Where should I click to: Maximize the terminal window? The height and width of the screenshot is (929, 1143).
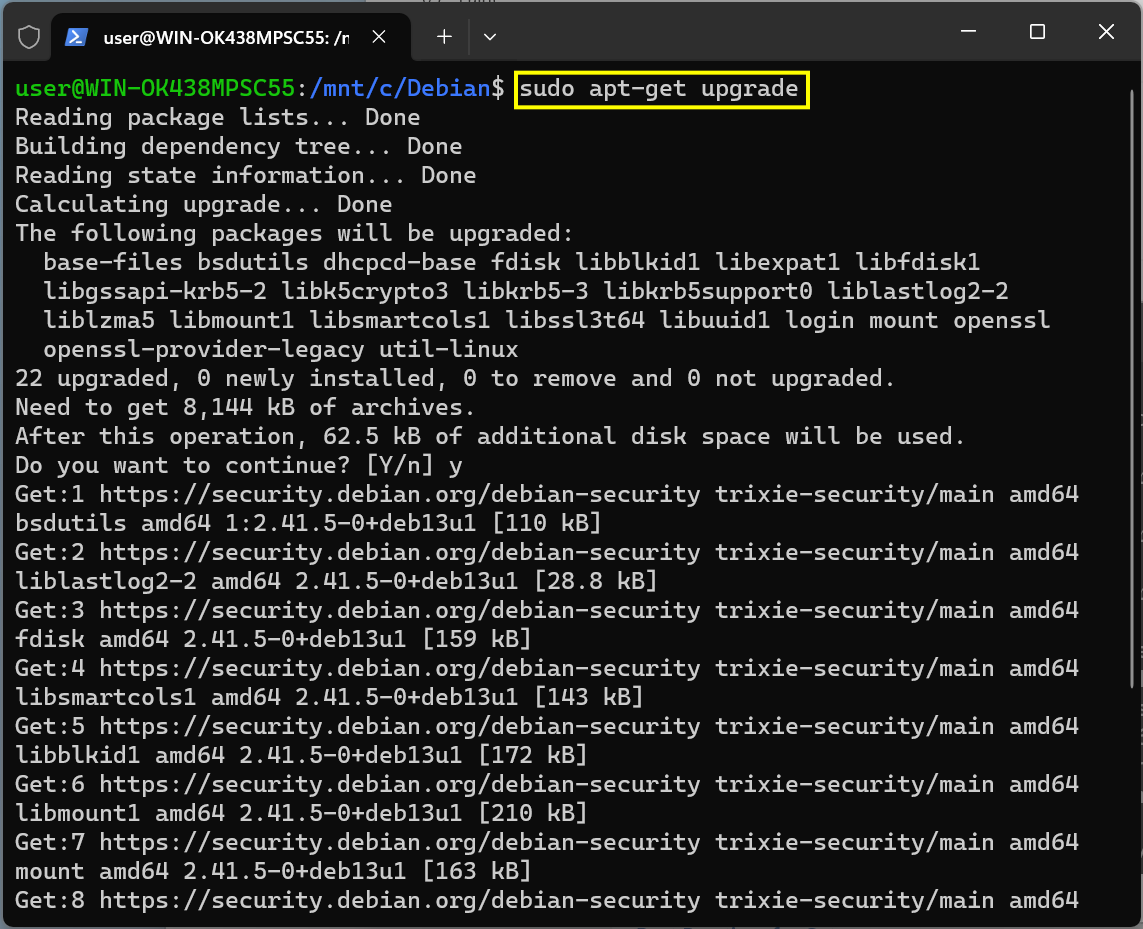click(x=1037, y=31)
